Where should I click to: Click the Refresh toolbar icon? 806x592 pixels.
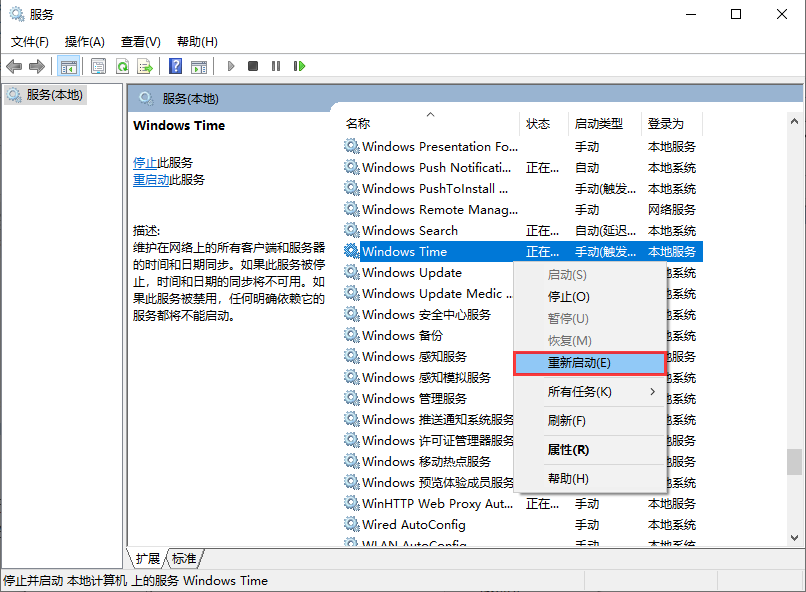click(122, 66)
